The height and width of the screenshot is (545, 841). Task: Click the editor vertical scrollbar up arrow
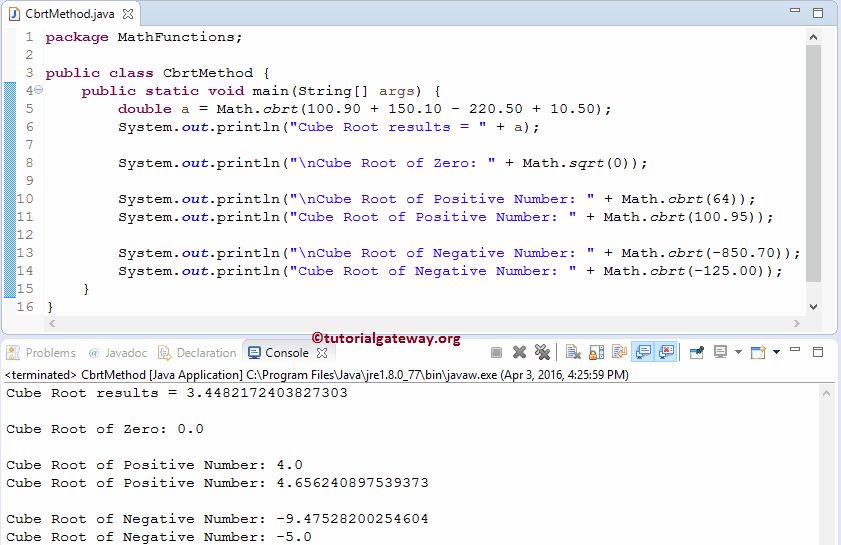click(x=813, y=37)
